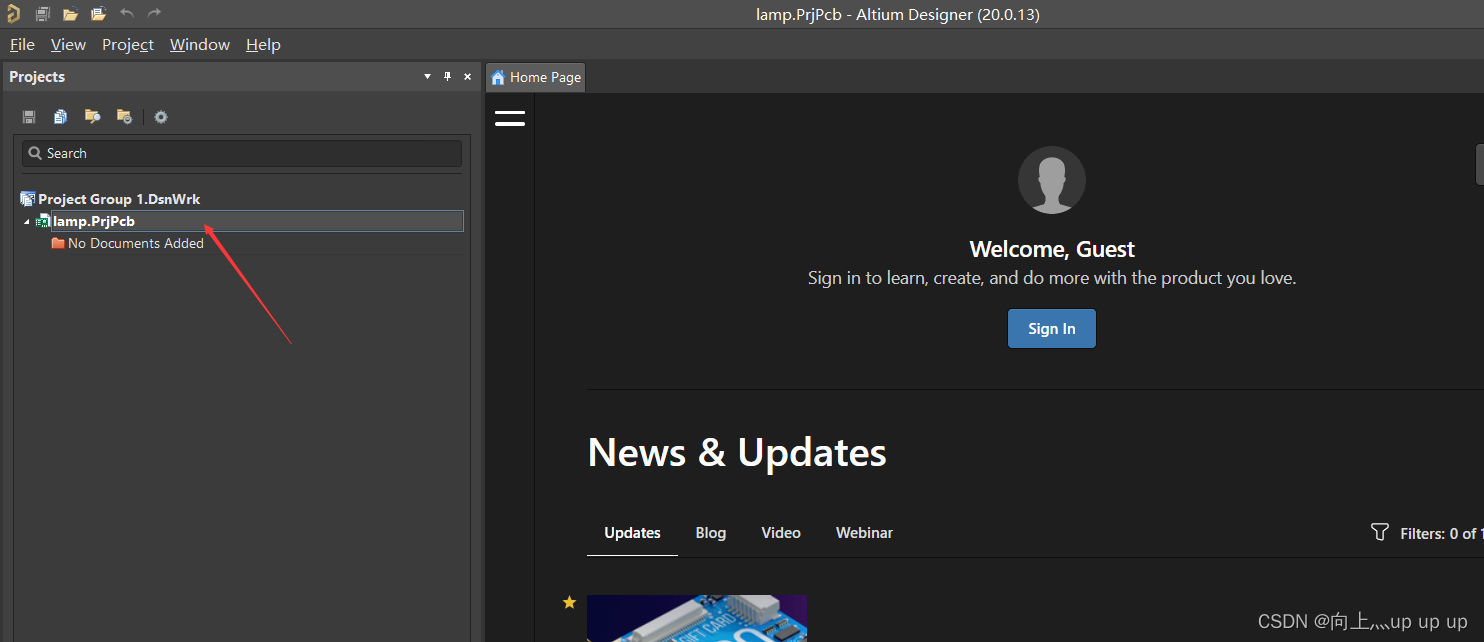Click the Projects panel title

37,77
